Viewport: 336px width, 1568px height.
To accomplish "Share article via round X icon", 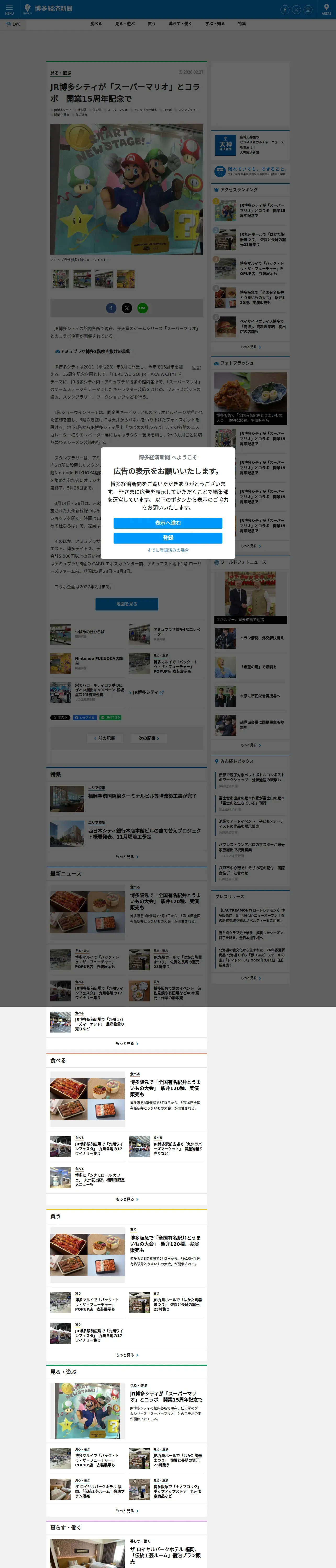I will (x=127, y=308).
